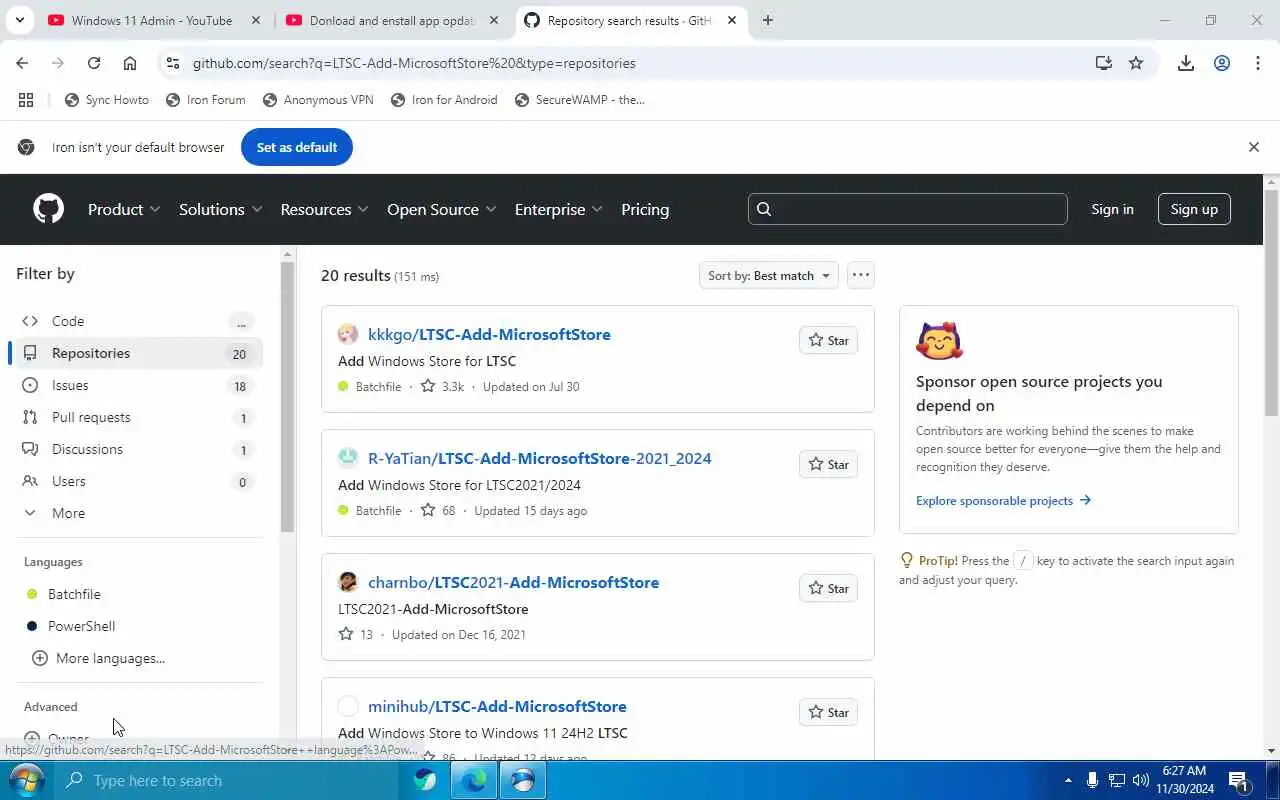Viewport: 1280px width, 800px height.
Task: Open Sync Howto bookmark
Action: coord(107,100)
